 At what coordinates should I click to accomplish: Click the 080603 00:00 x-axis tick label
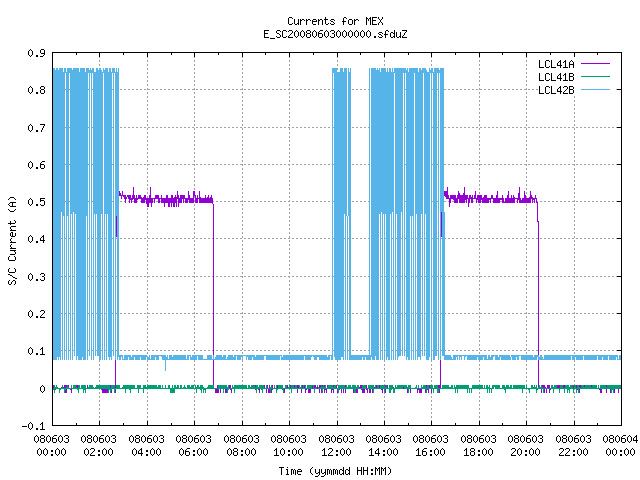[x=51, y=446]
